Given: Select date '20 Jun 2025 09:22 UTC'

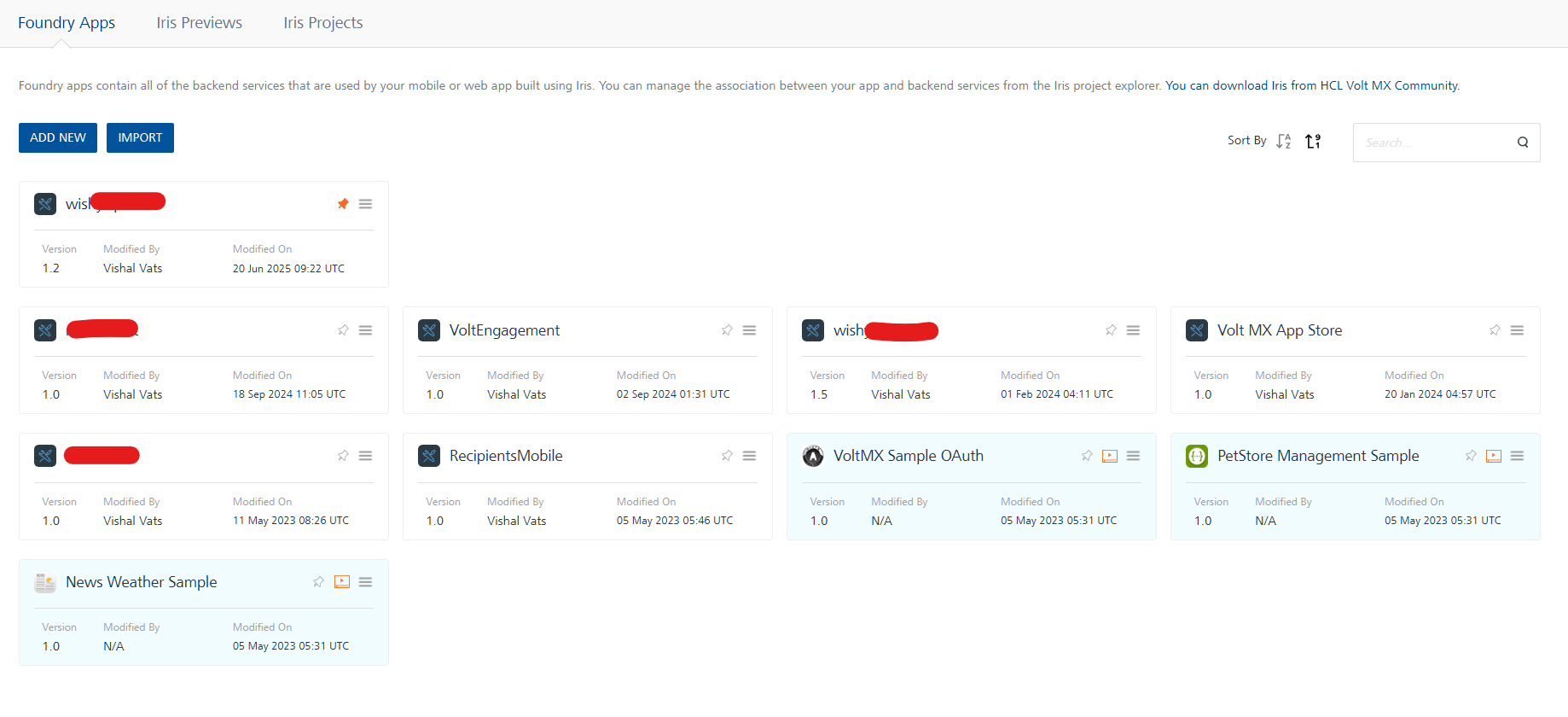Looking at the screenshot, I should click(x=288, y=268).
